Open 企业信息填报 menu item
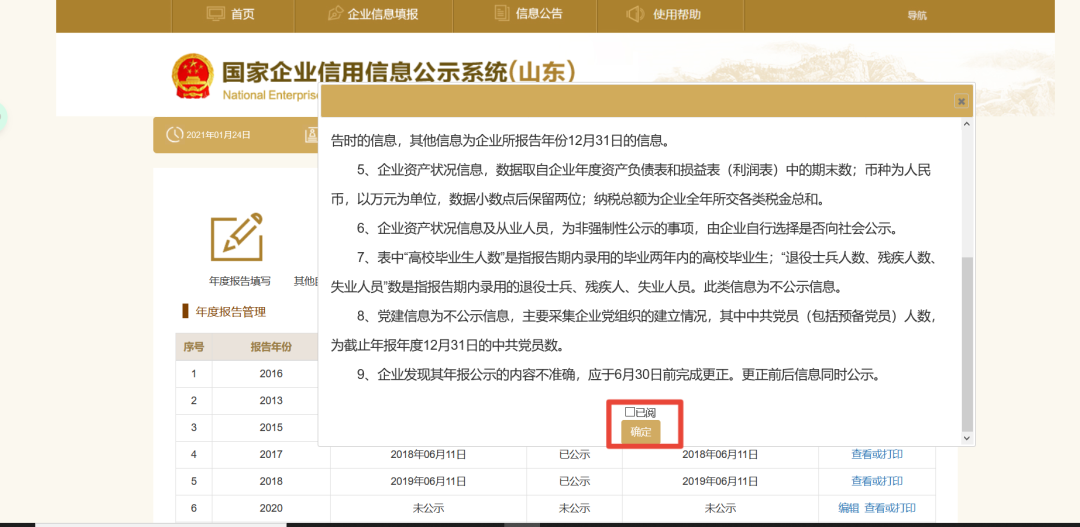 [382, 14]
